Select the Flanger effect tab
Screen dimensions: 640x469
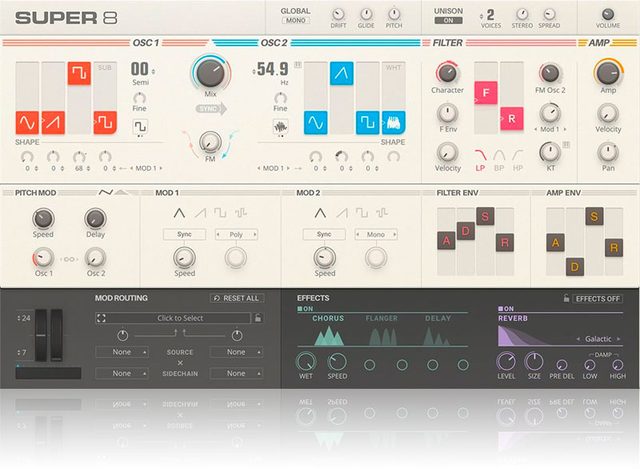tap(381, 318)
